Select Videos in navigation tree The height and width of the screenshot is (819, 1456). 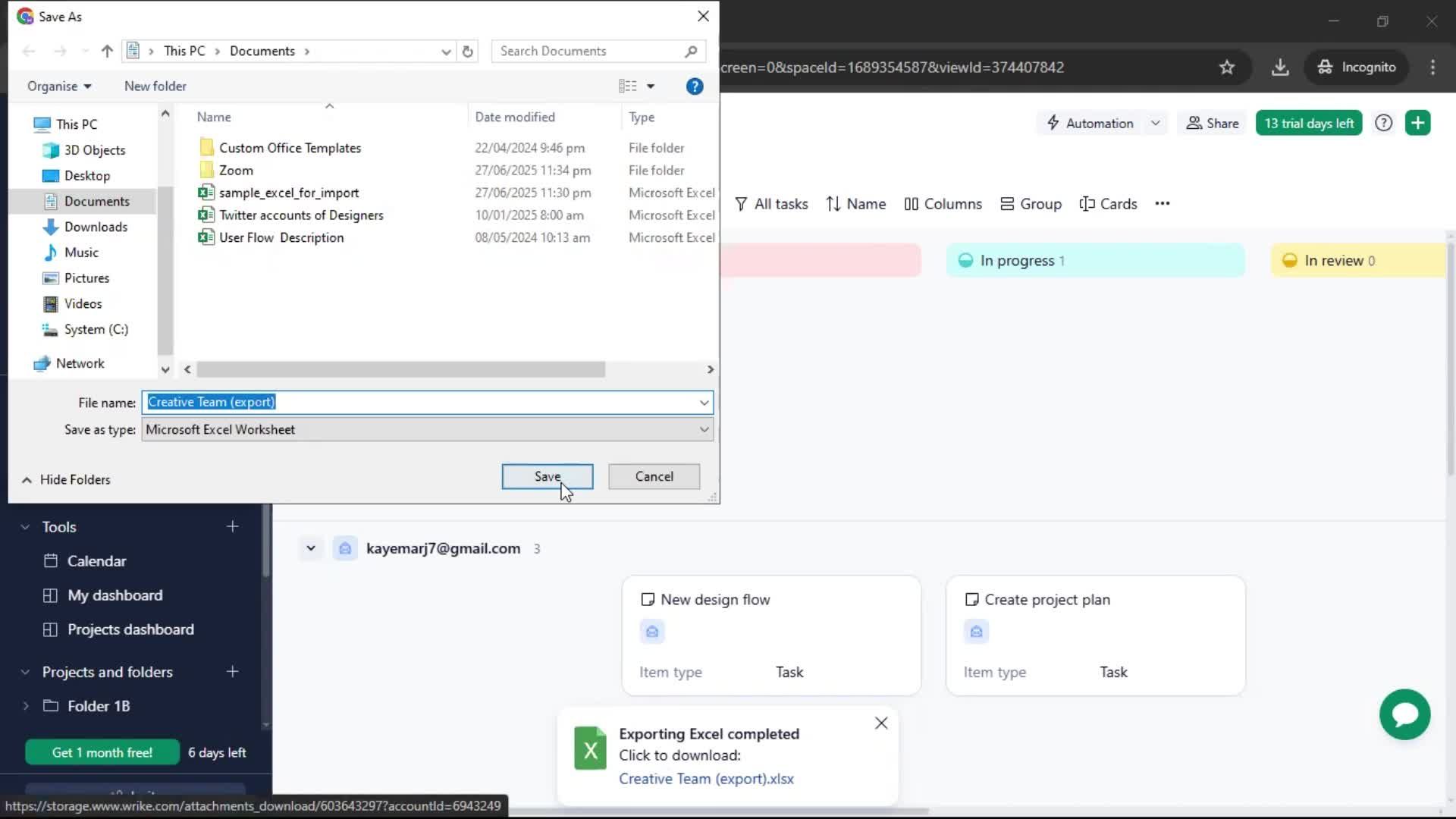click(83, 304)
